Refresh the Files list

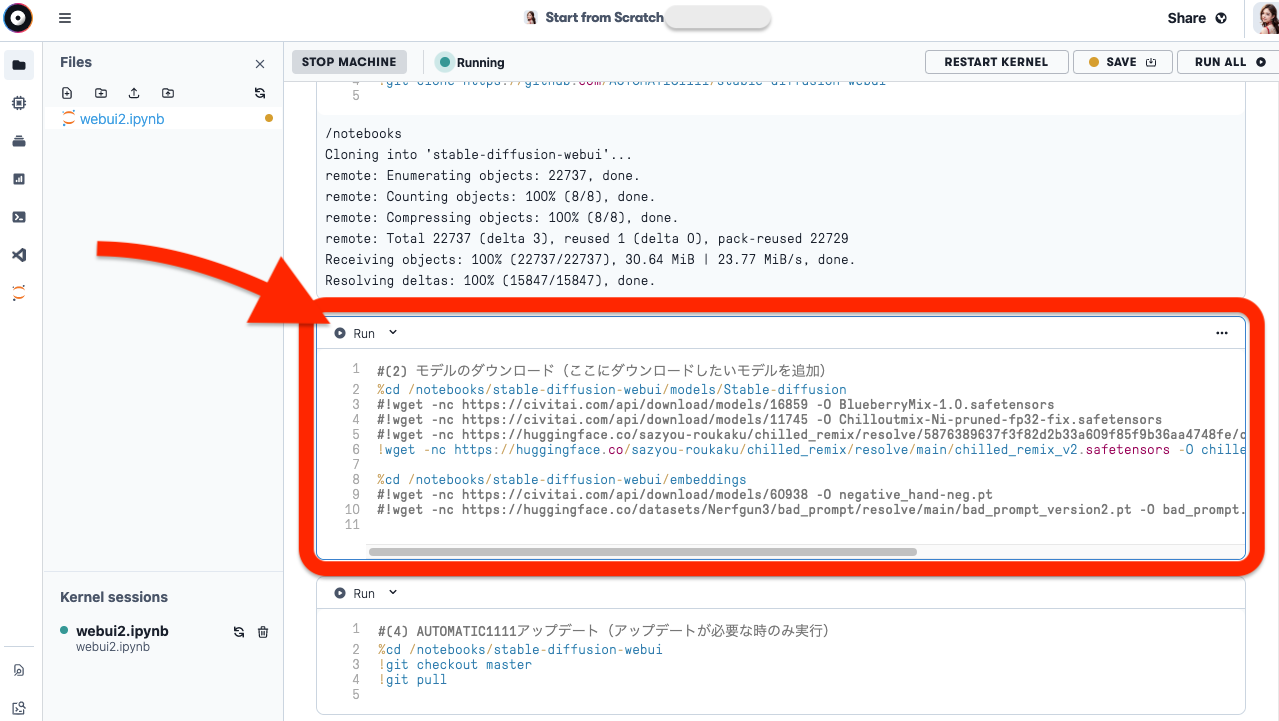(x=259, y=92)
